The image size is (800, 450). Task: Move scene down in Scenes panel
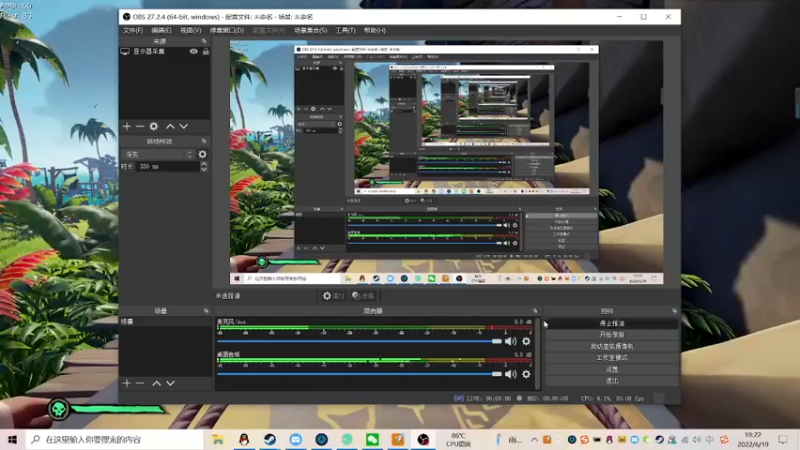point(170,383)
